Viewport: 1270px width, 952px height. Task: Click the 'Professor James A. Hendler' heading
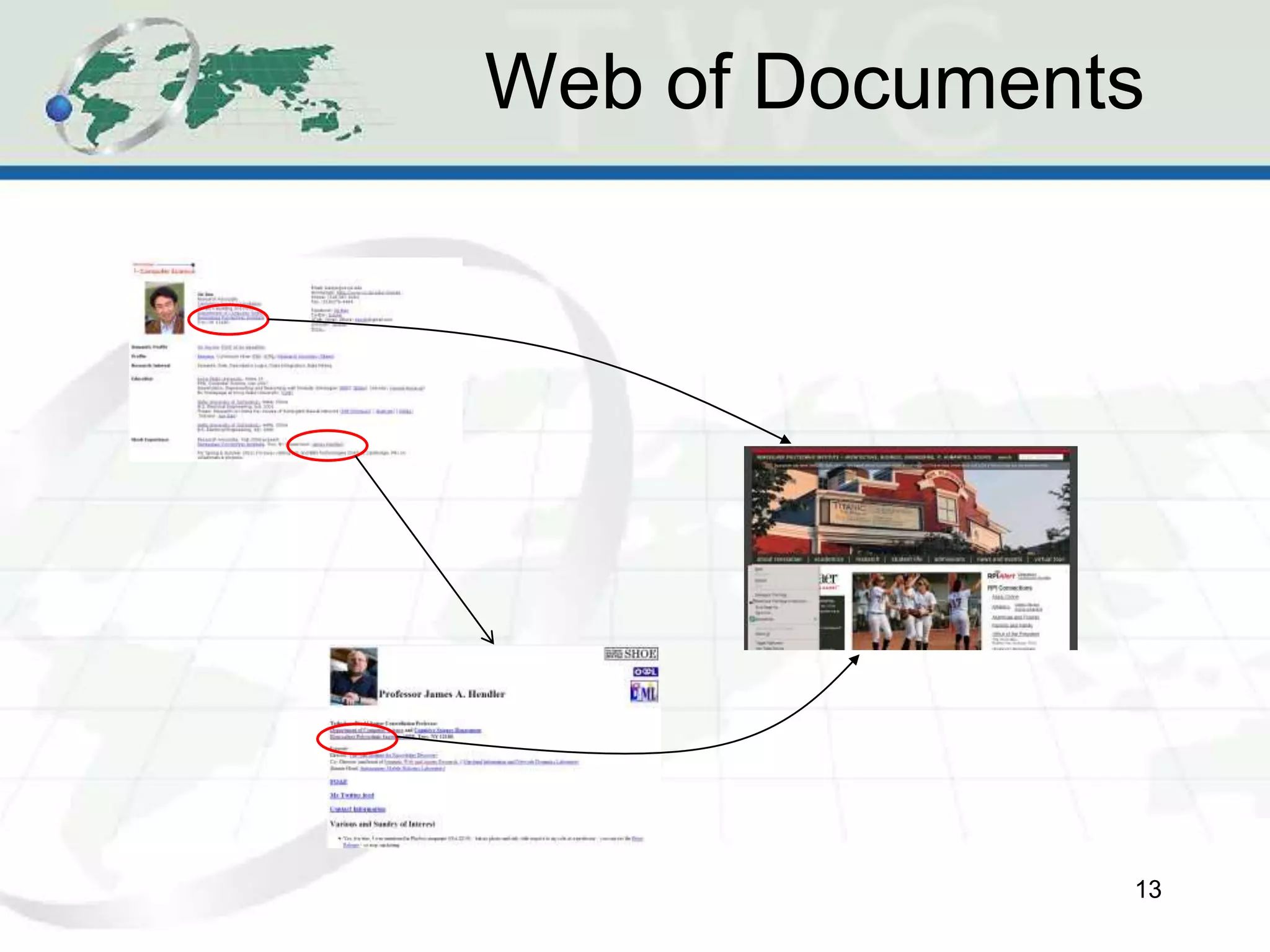(442, 694)
